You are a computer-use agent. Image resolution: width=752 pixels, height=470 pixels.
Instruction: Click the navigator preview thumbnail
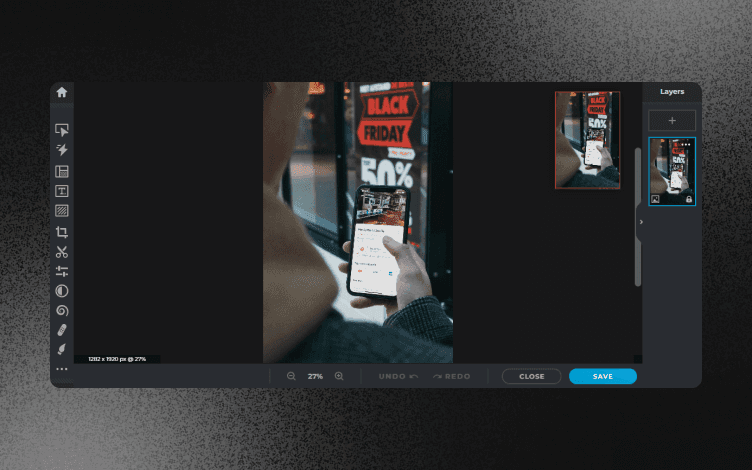click(588, 140)
